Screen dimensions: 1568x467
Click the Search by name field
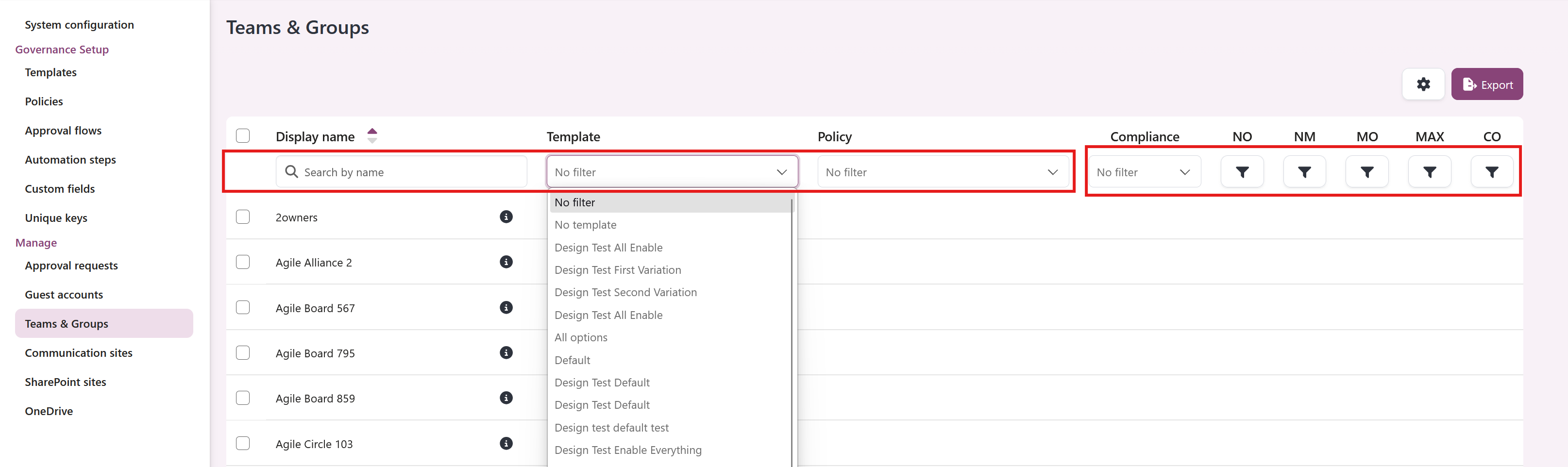402,171
